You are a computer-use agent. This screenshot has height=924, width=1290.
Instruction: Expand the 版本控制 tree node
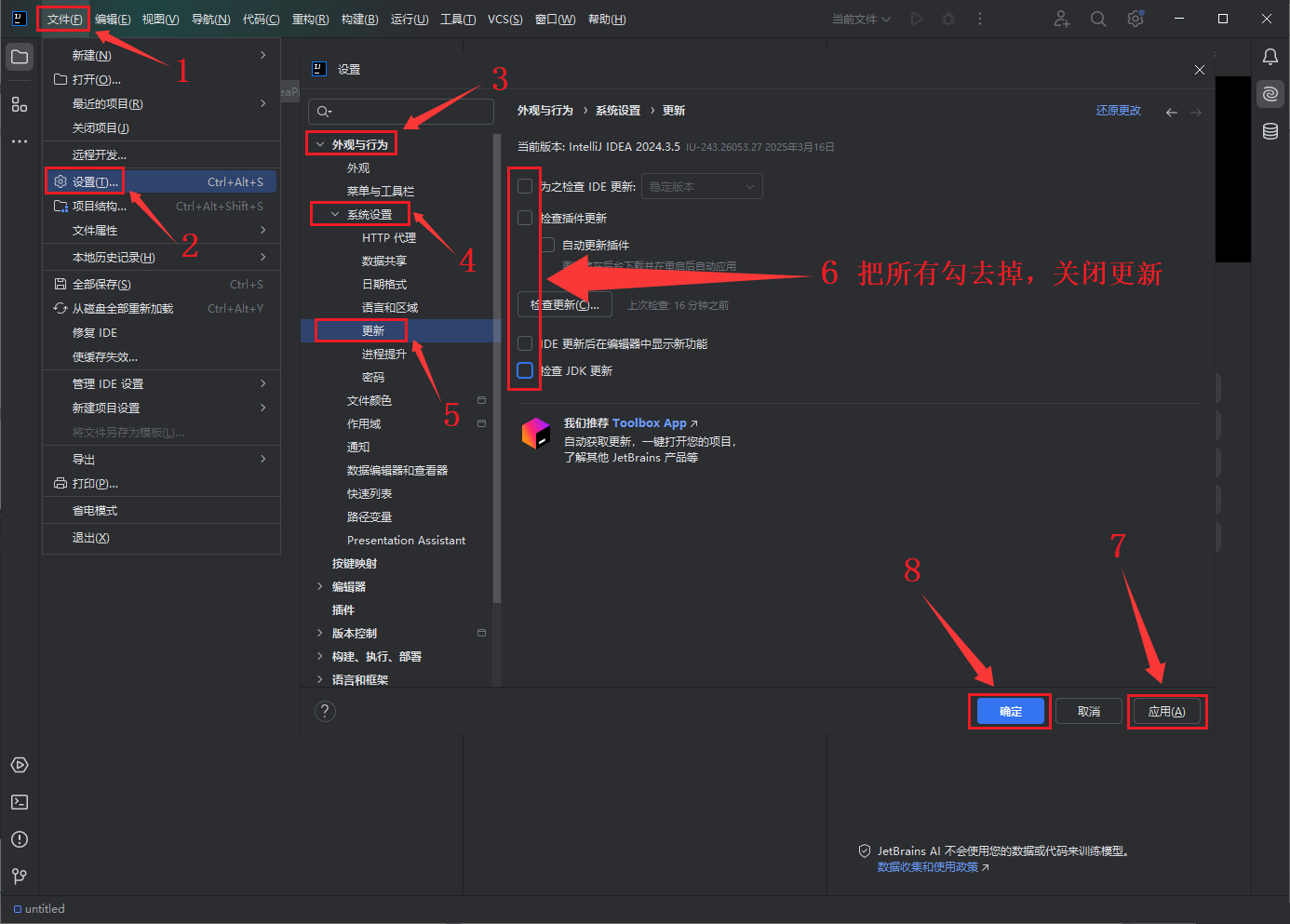click(320, 633)
